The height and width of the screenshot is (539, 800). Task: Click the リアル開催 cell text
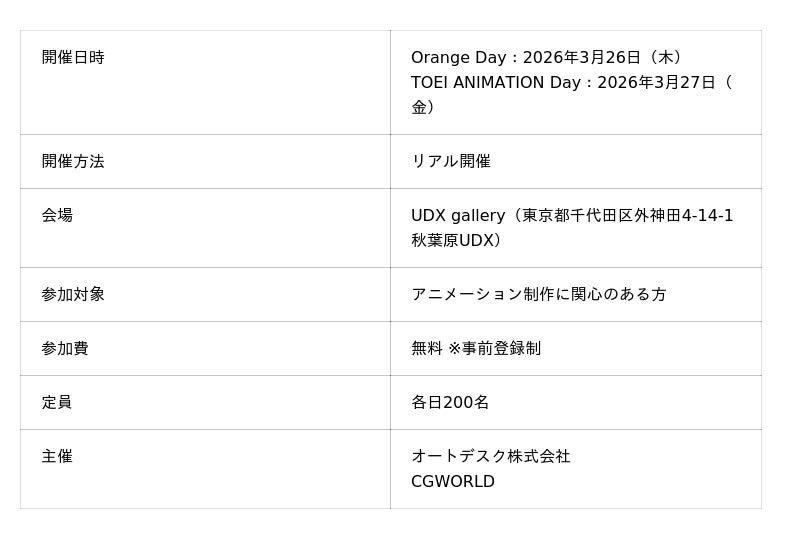pos(451,162)
